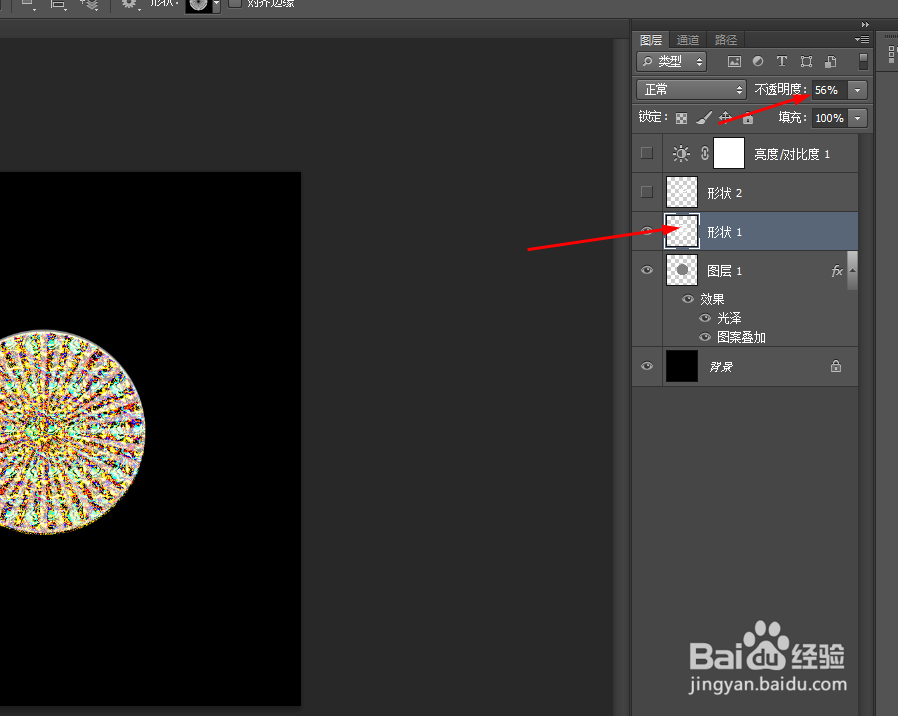Hide the 背景 layer

click(x=647, y=366)
